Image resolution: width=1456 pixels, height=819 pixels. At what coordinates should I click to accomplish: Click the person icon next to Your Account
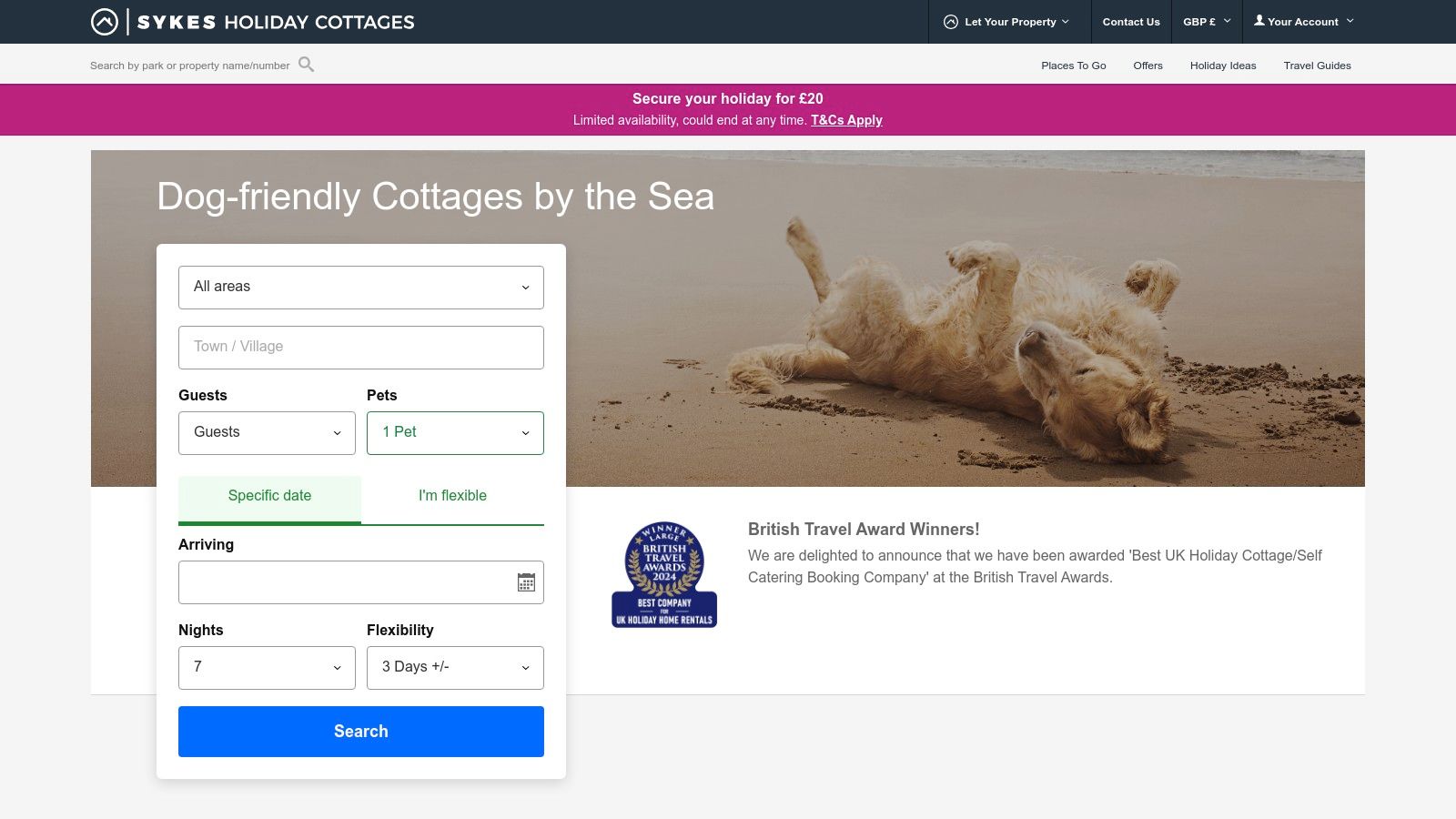pos(1259,20)
